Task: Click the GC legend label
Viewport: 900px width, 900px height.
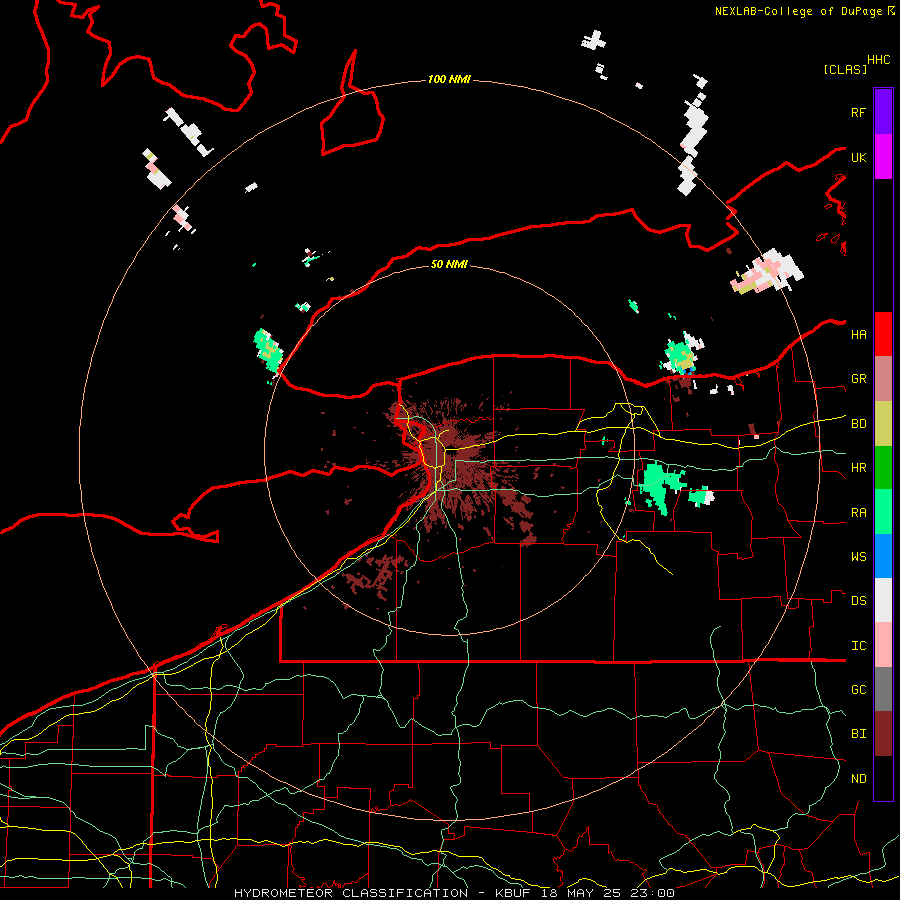Action: 858,690
